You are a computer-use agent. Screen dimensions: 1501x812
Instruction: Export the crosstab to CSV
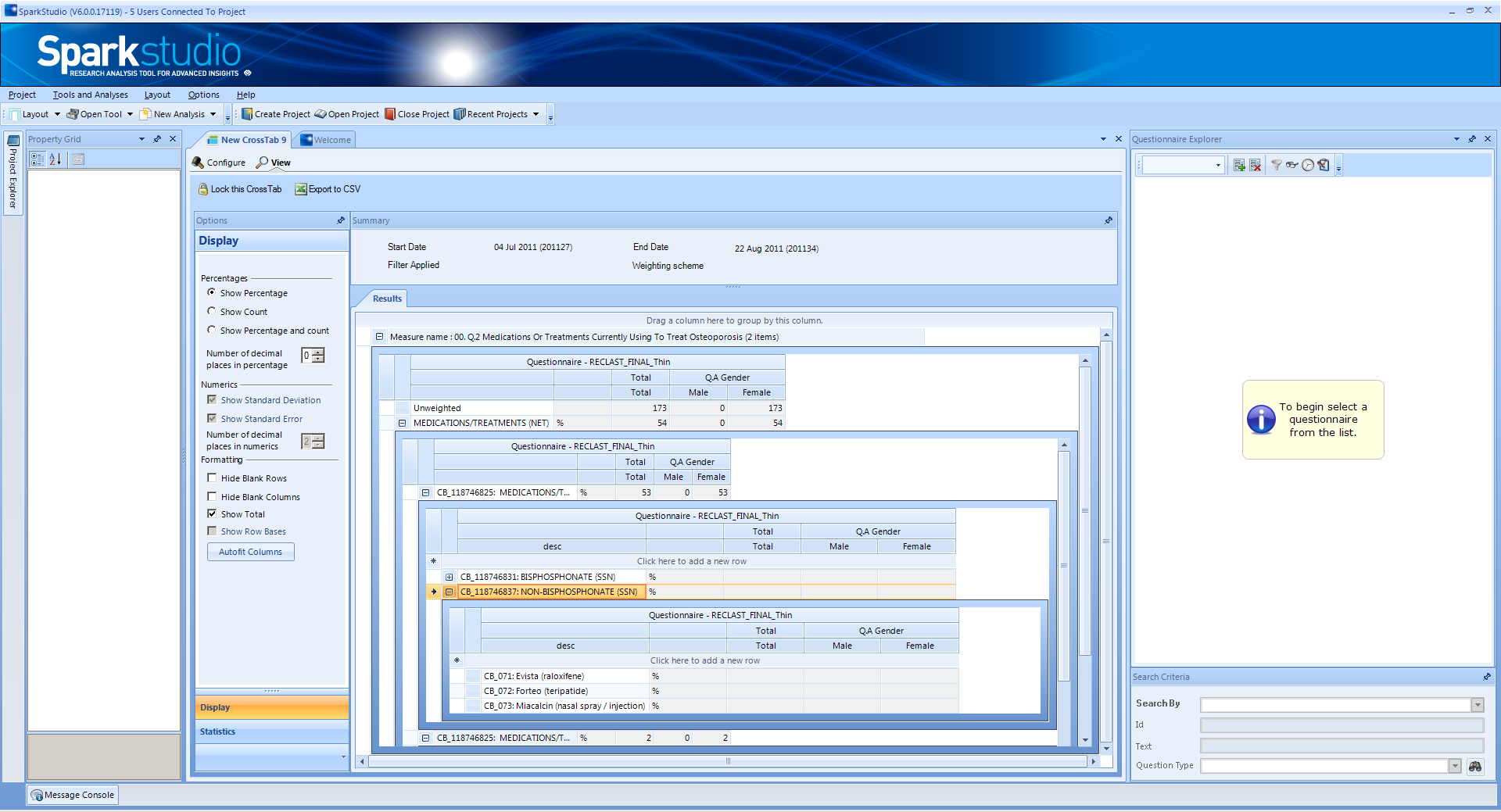point(328,189)
